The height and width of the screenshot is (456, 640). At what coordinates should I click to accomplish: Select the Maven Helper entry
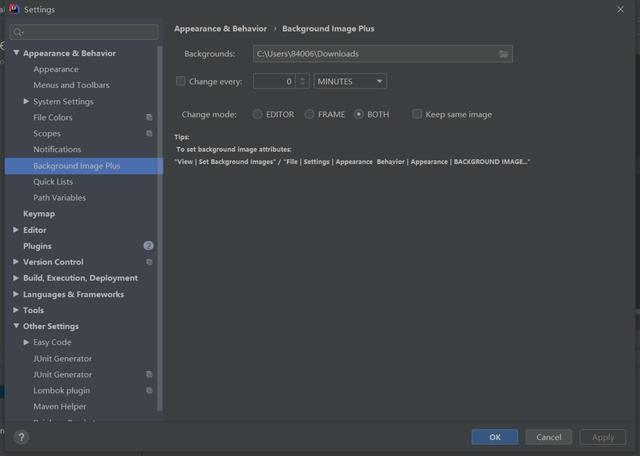click(x=60, y=407)
